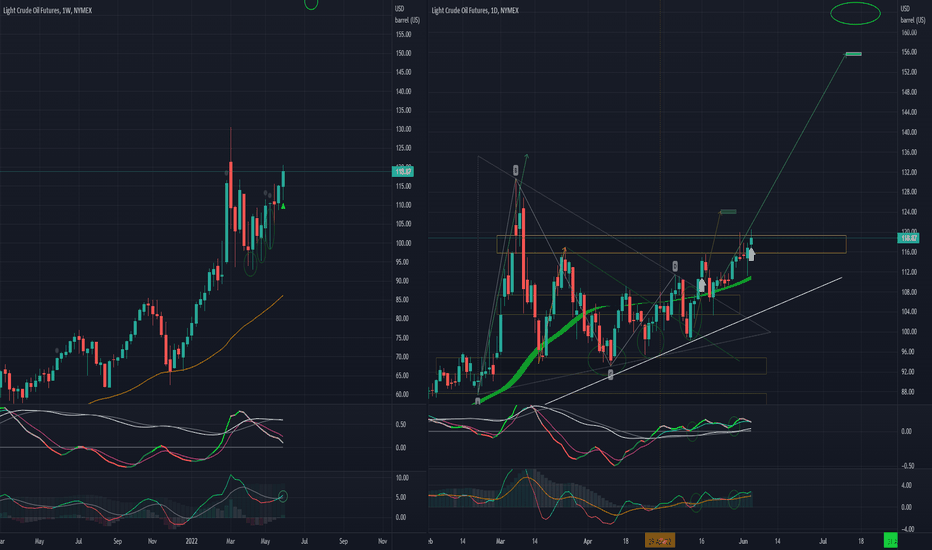Select the small green circle on weekly lower indicator
This screenshot has width=932, height=550.
(283, 496)
